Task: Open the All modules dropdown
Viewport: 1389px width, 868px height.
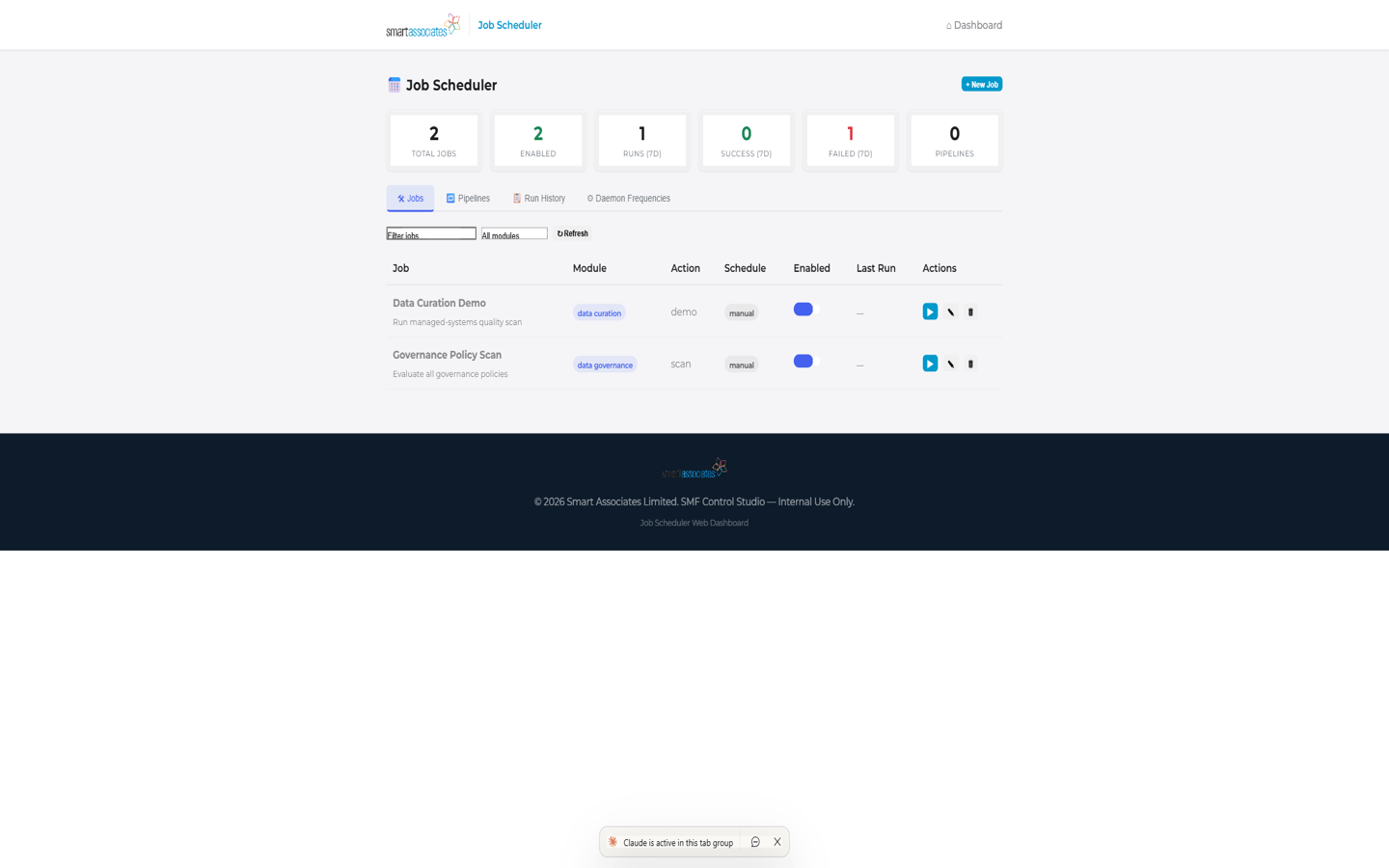Action: click(x=514, y=234)
